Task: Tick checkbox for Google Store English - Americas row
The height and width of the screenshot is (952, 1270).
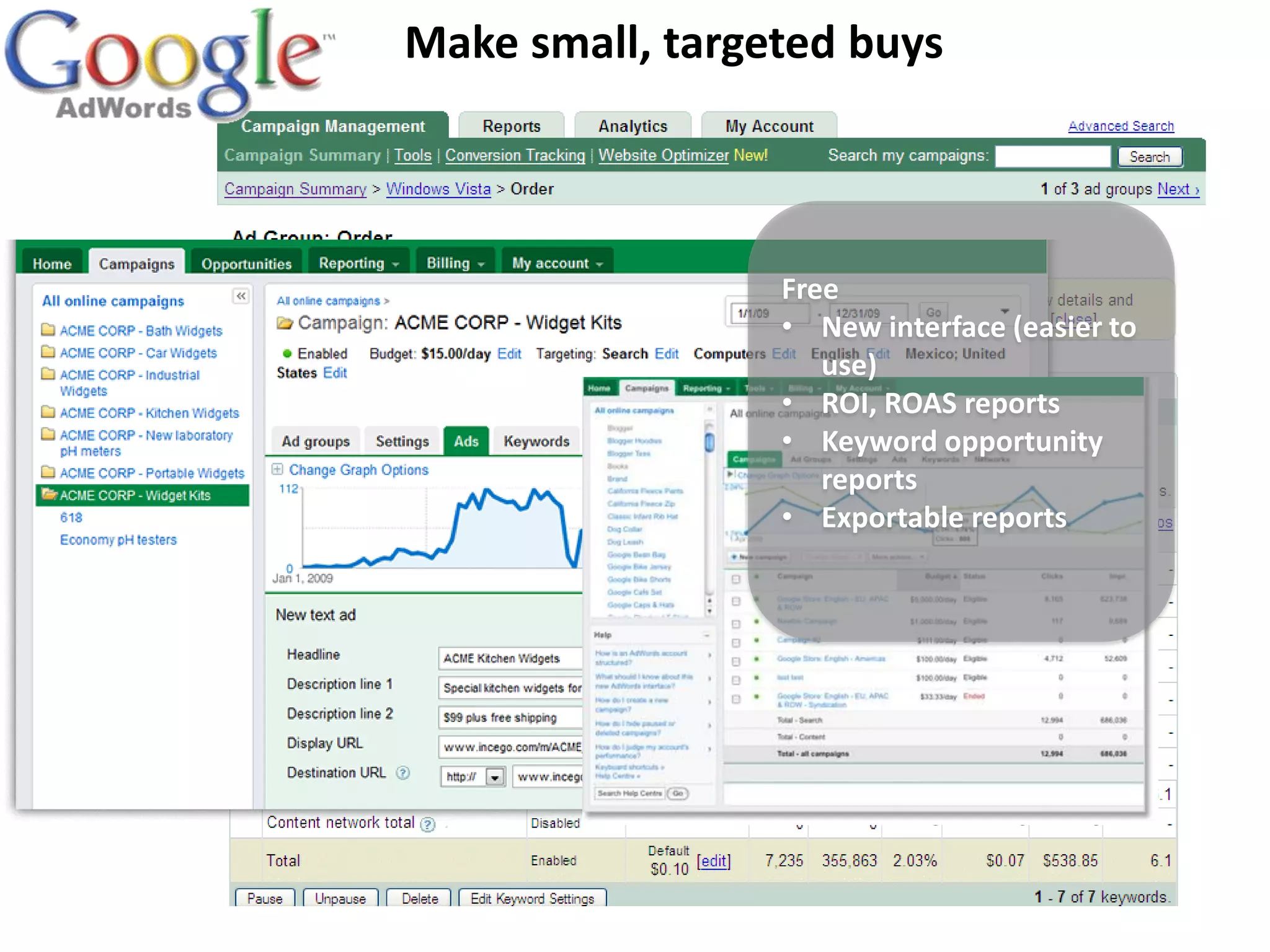Action: pyautogui.click(x=735, y=661)
